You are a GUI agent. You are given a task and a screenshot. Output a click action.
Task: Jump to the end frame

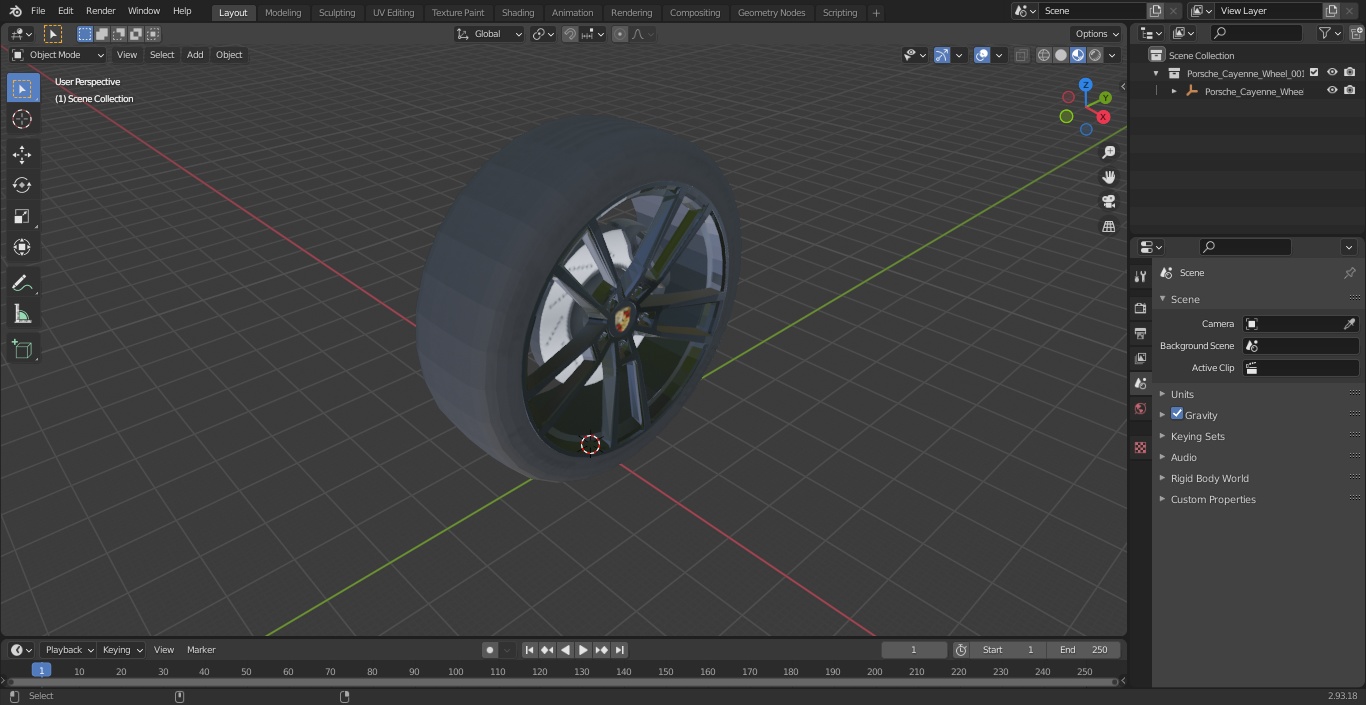coord(619,650)
